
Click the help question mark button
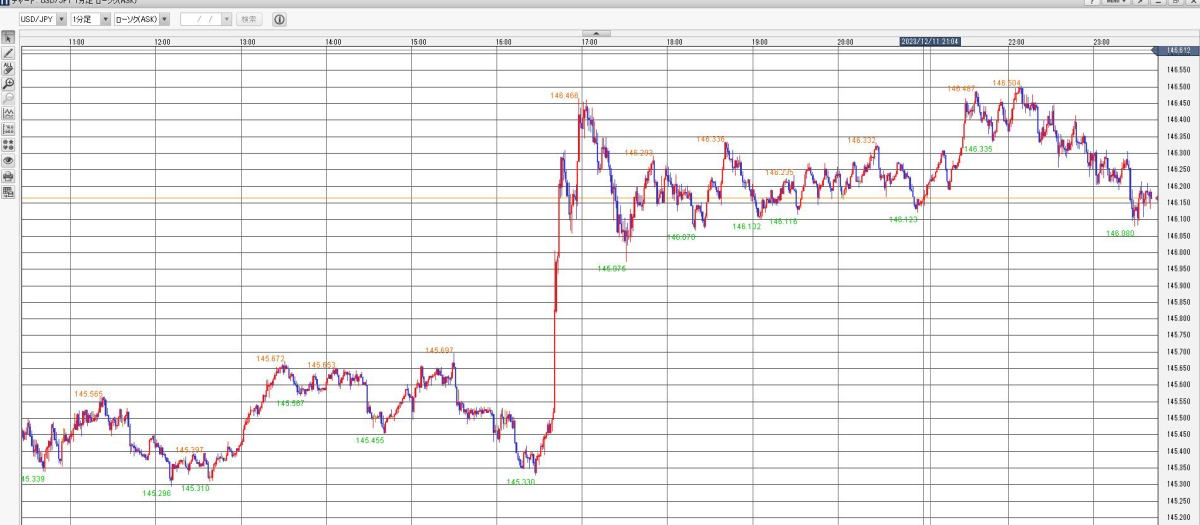[x=1092, y=3]
